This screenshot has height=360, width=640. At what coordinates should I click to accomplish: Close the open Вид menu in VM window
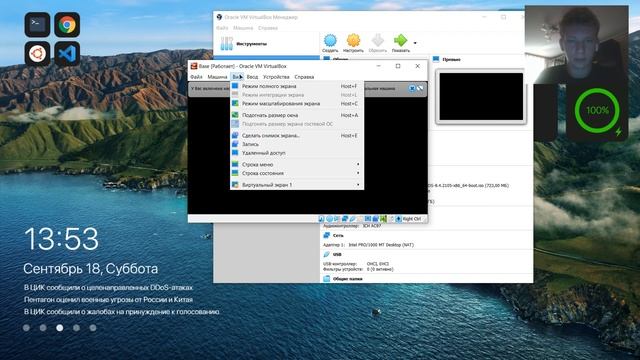click(237, 77)
